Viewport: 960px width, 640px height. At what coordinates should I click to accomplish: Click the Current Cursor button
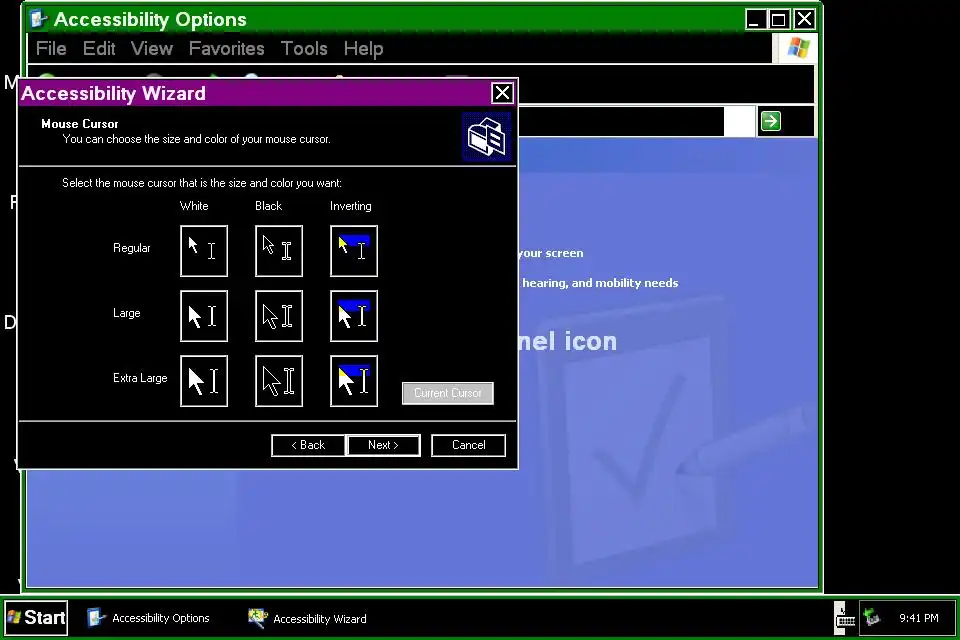(x=448, y=393)
